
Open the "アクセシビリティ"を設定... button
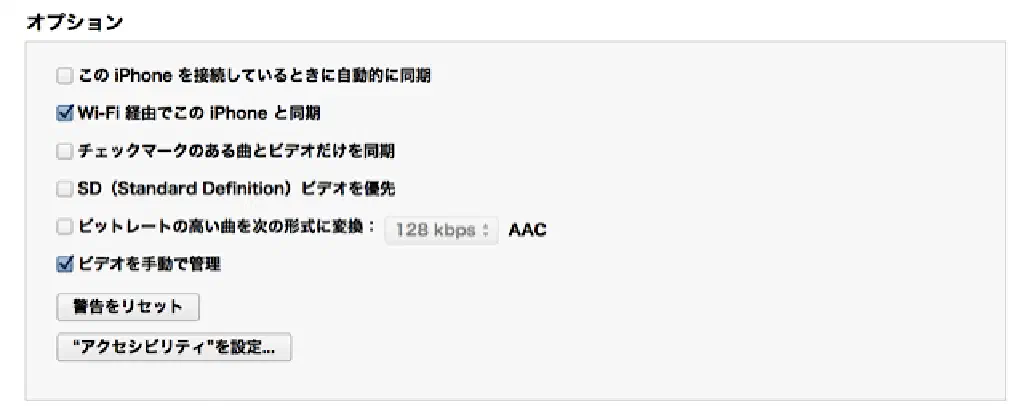tap(174, 347)
